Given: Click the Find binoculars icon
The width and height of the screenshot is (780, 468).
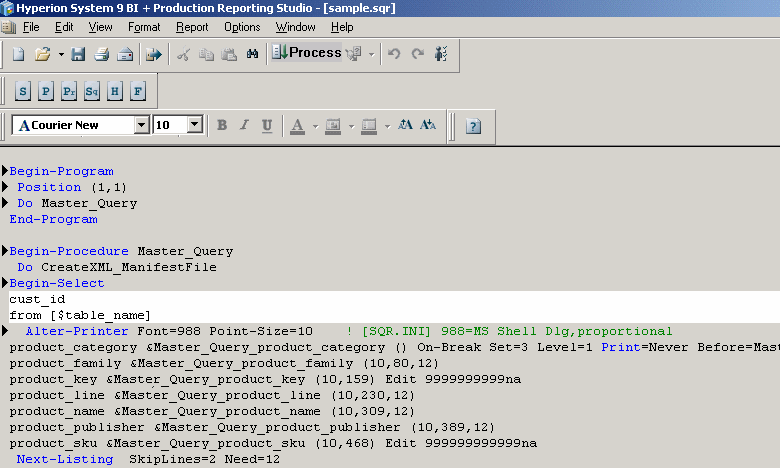Looking at the screenshot, I should coord(252,54).
